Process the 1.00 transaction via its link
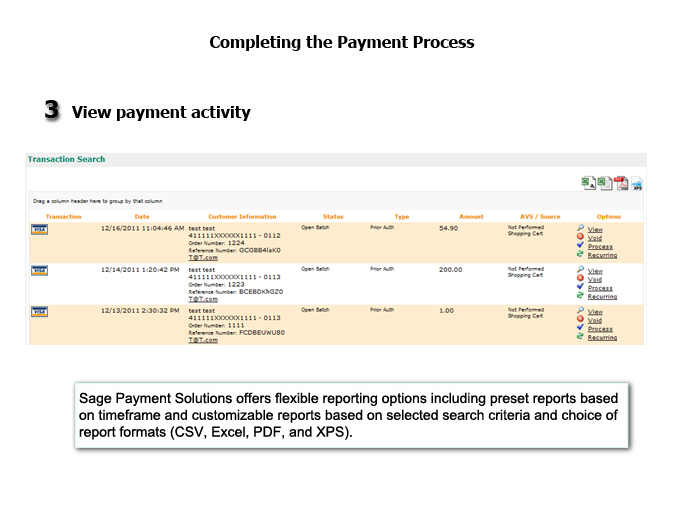 coord(600,329)
